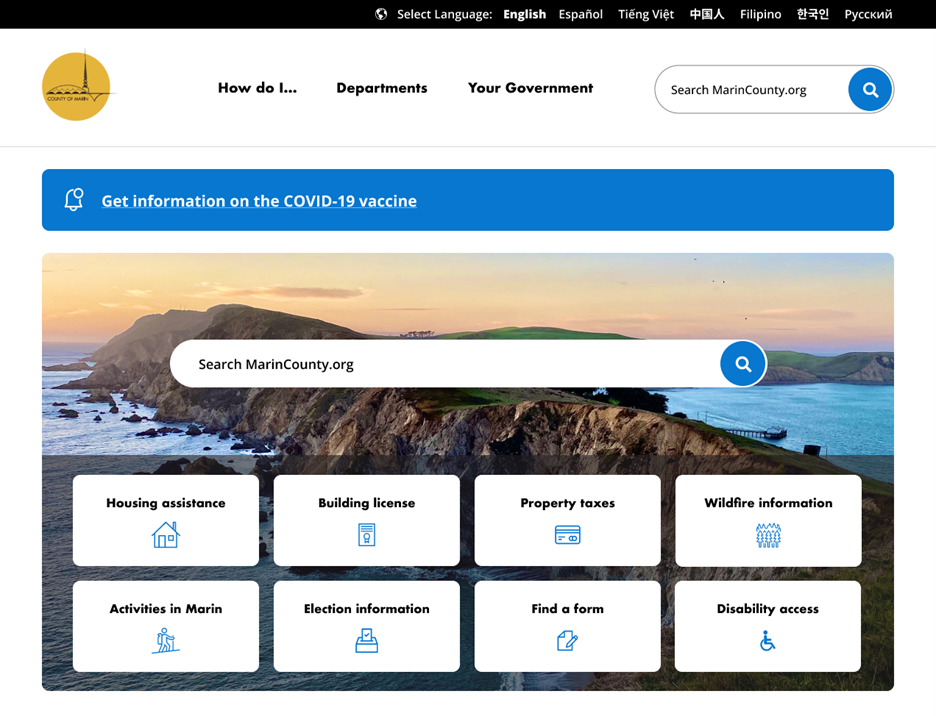Switch language to 한국인
The height and width of the screenshot is (716, 936).
(x=812, y=14)
